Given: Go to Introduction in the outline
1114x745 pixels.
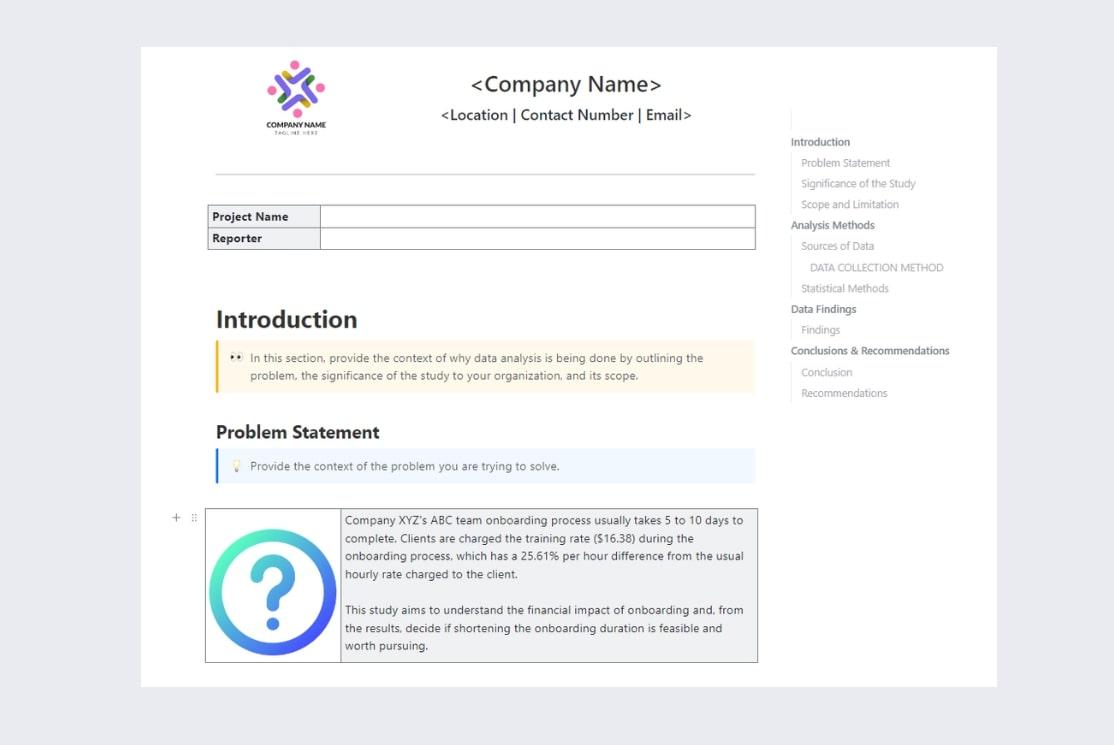Looking at the screenshot, I should 820,142.
